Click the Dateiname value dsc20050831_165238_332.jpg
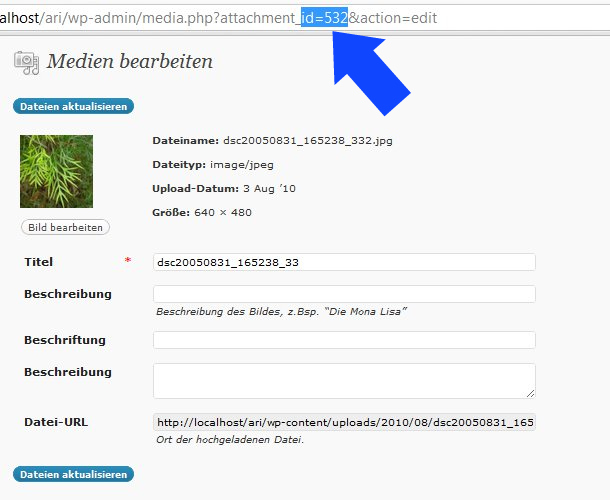This screenshot has width=610, height=500. click(307, 141)
